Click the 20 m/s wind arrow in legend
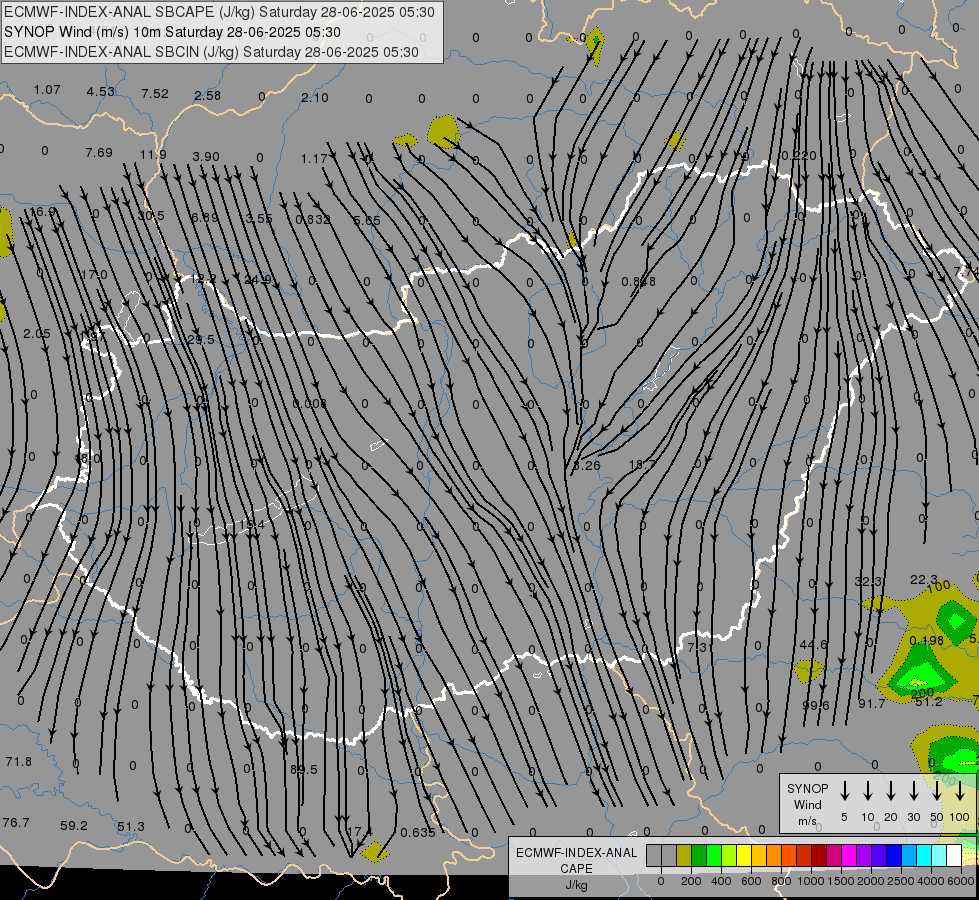The height and width of the screenshot is (900, 979). (891, 791)
